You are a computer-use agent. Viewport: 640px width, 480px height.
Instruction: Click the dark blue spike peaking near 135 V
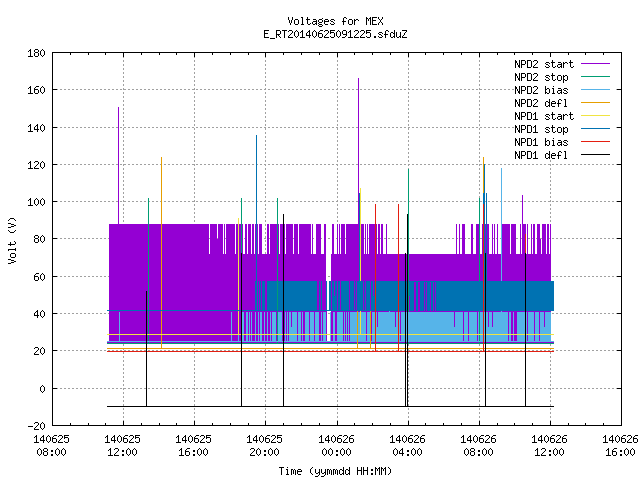[256, 208]
